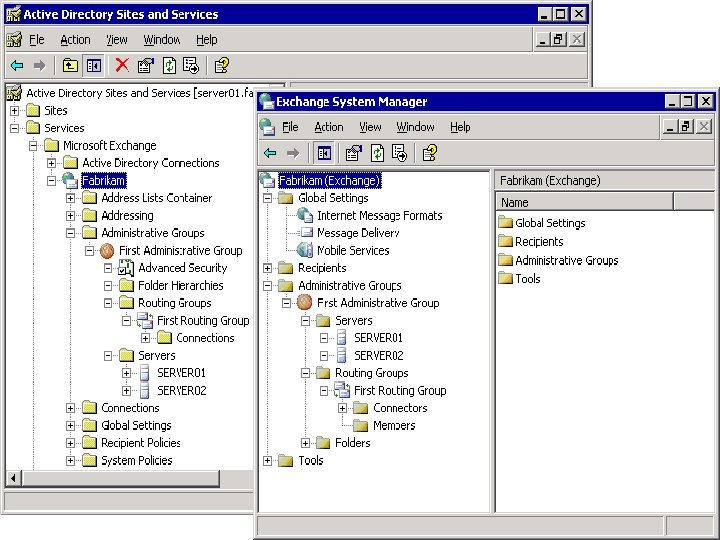Click Back arrow in Exchange System Manager toolbar
The image size is (720, 540).
(270, 153)
